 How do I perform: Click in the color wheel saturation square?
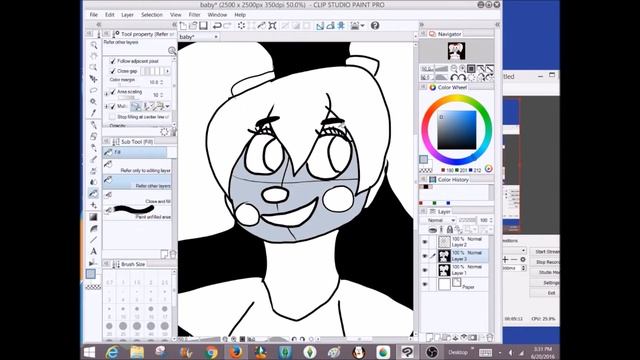[457, 130]
